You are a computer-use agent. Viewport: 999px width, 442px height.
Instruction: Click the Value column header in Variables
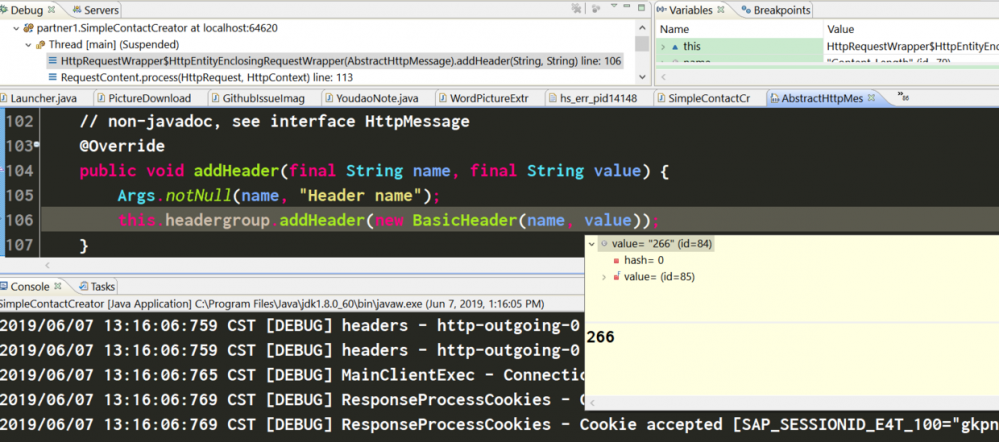coord(840,29)
